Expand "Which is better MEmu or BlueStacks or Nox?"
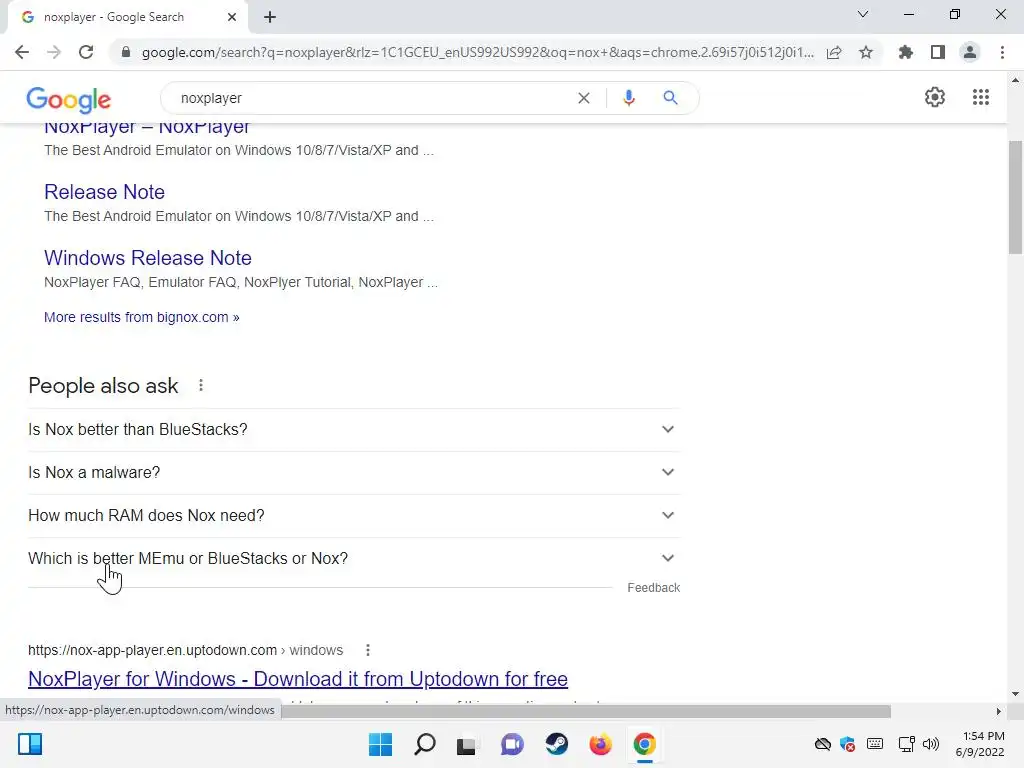The width and height of the screenshot is (1024, 768). [354, 559]
